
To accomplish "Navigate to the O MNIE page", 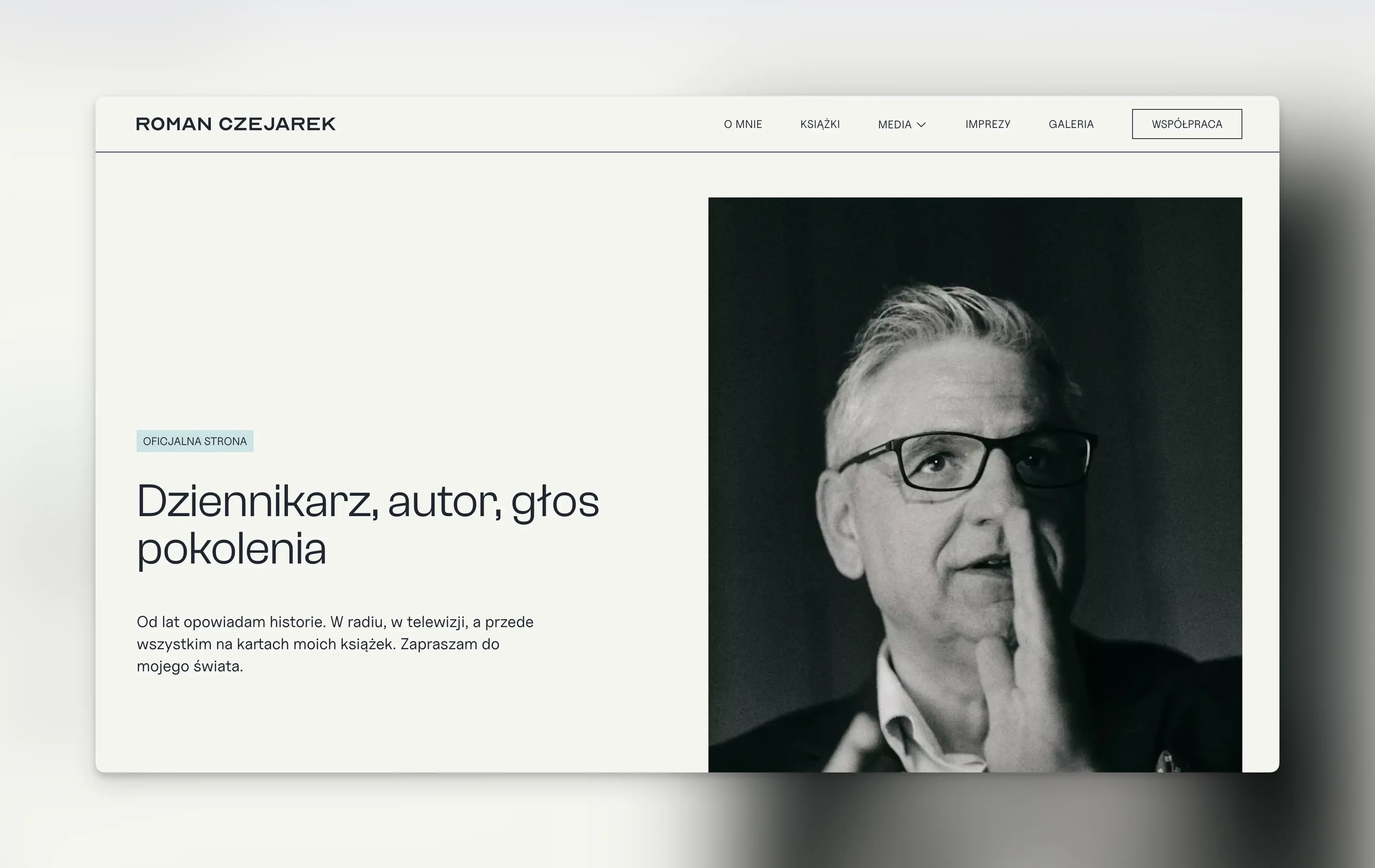I will click(743, 124).
